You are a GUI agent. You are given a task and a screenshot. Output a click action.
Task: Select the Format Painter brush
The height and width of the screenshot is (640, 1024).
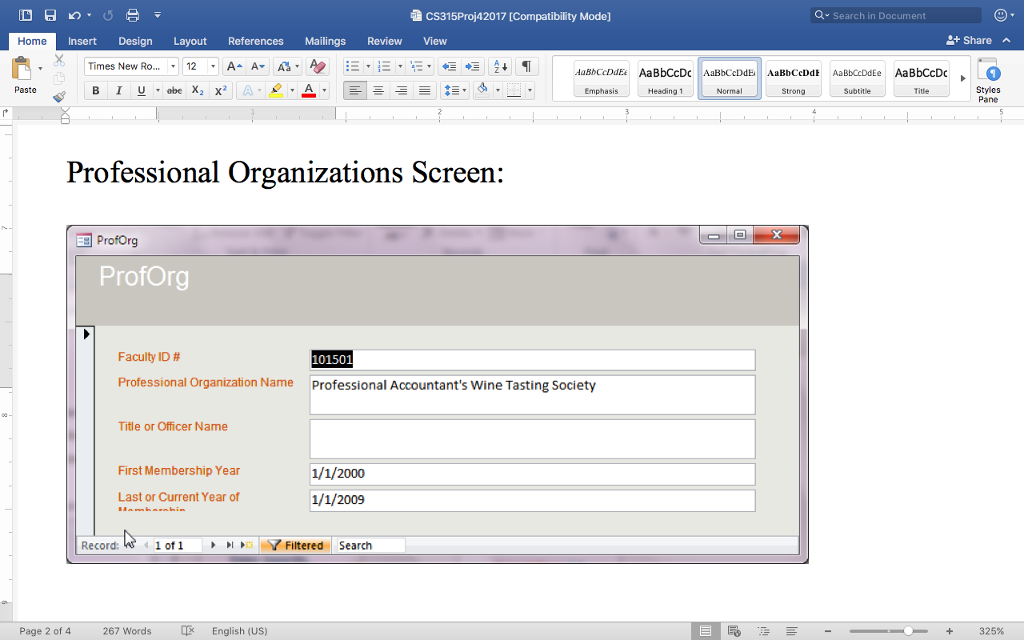pyautogui.click(x=59, y=97)
